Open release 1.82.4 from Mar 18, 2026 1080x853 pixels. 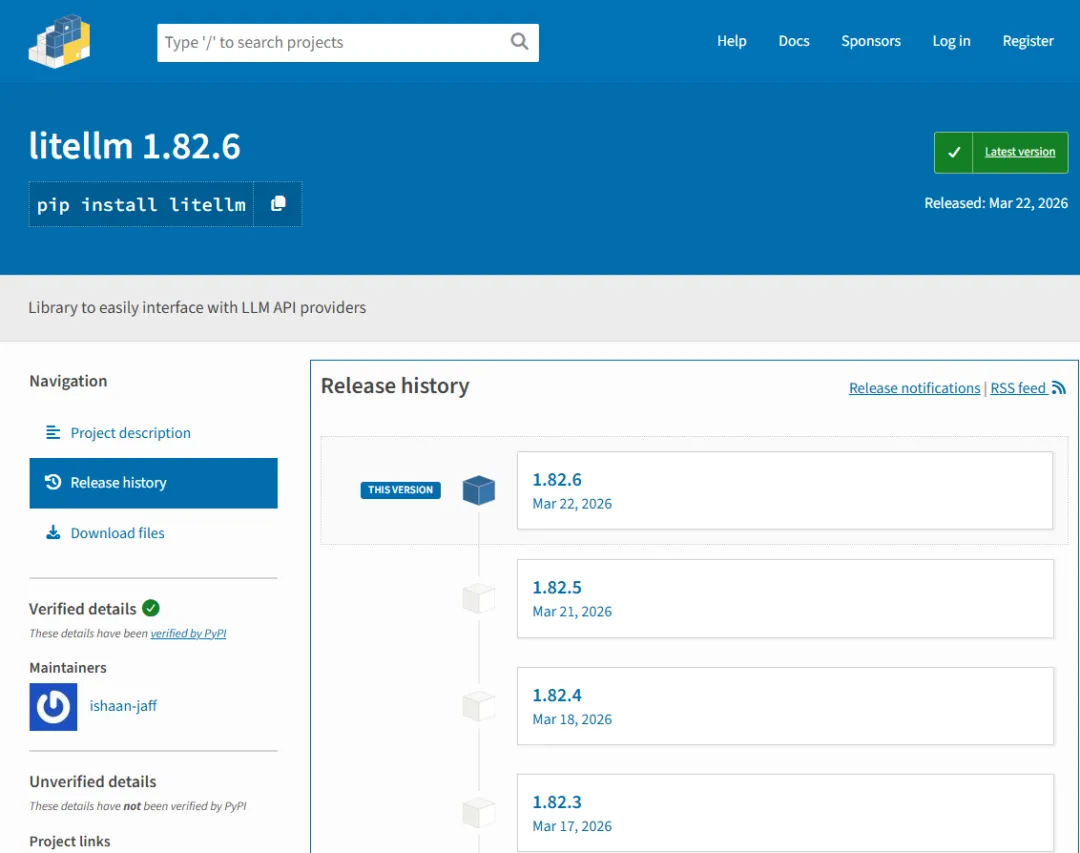[785, 706]
